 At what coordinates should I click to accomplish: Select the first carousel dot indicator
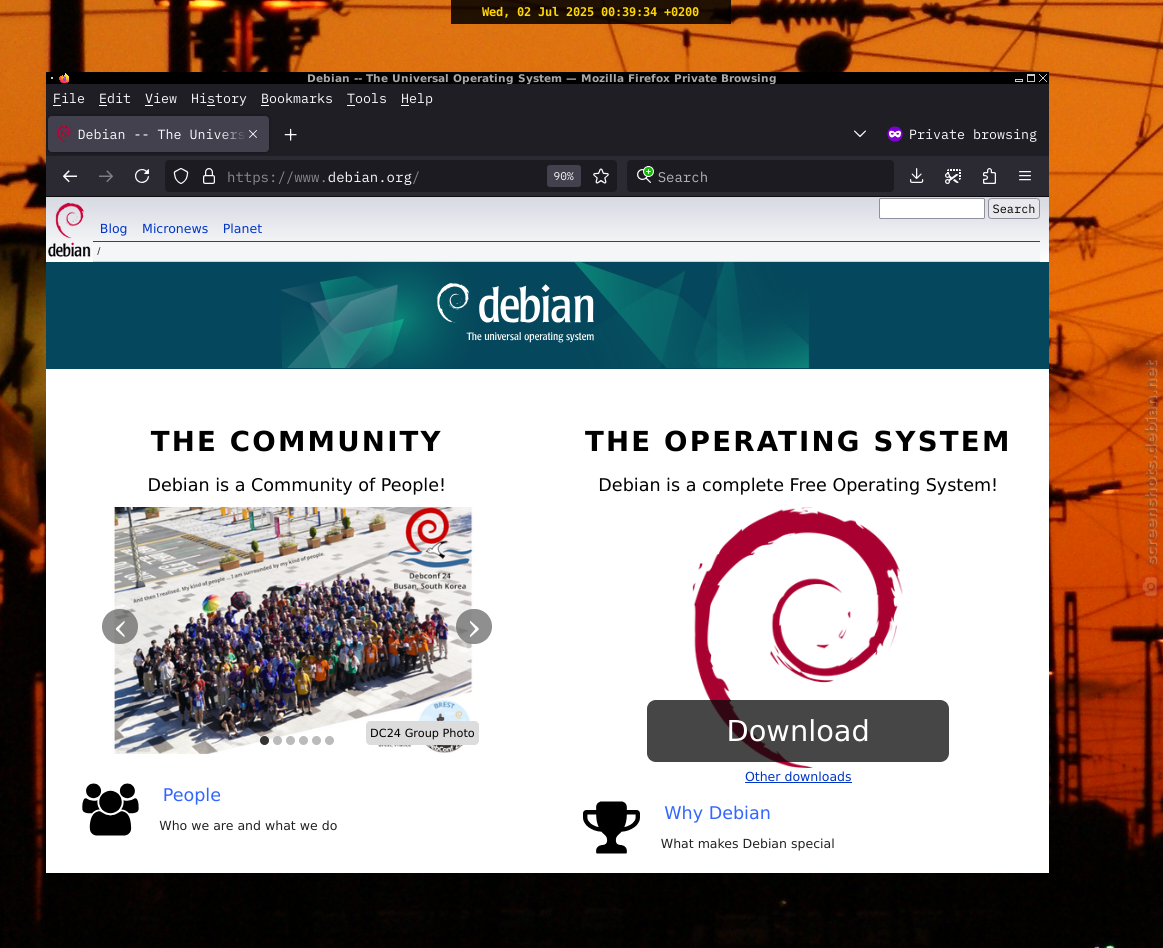[264, 740]
